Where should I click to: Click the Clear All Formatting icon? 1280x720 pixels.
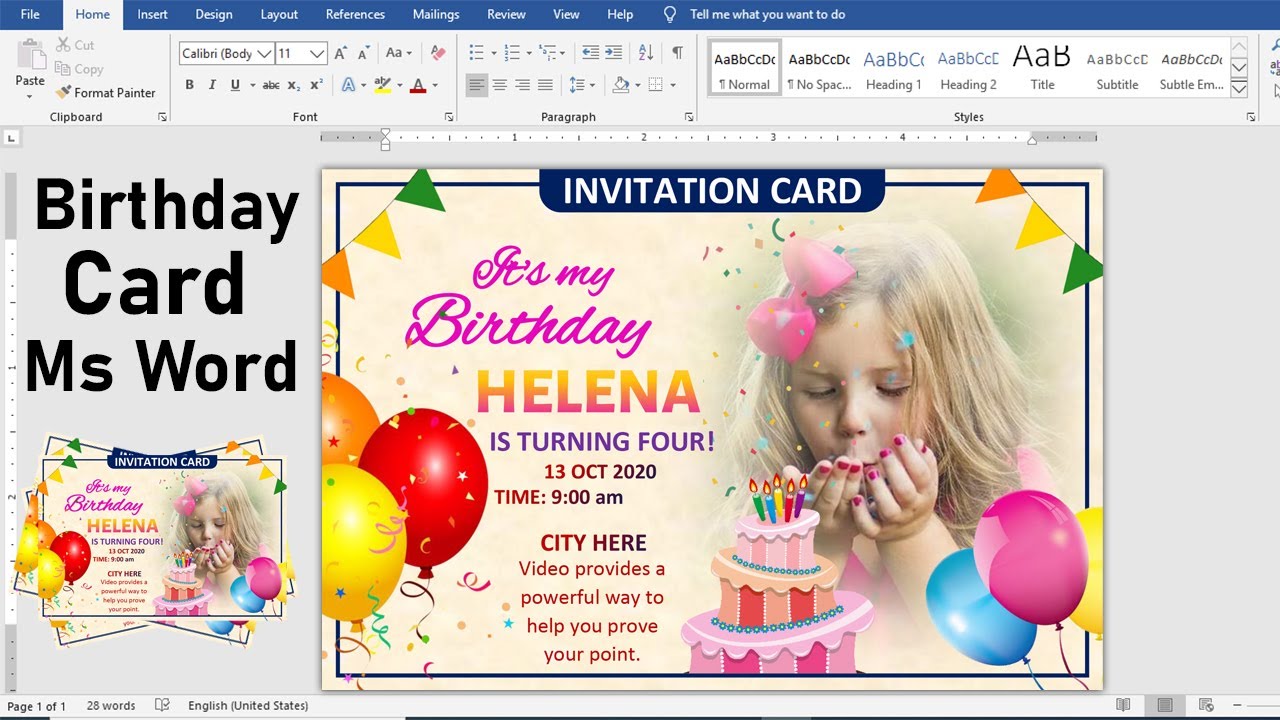coord(437,53)
